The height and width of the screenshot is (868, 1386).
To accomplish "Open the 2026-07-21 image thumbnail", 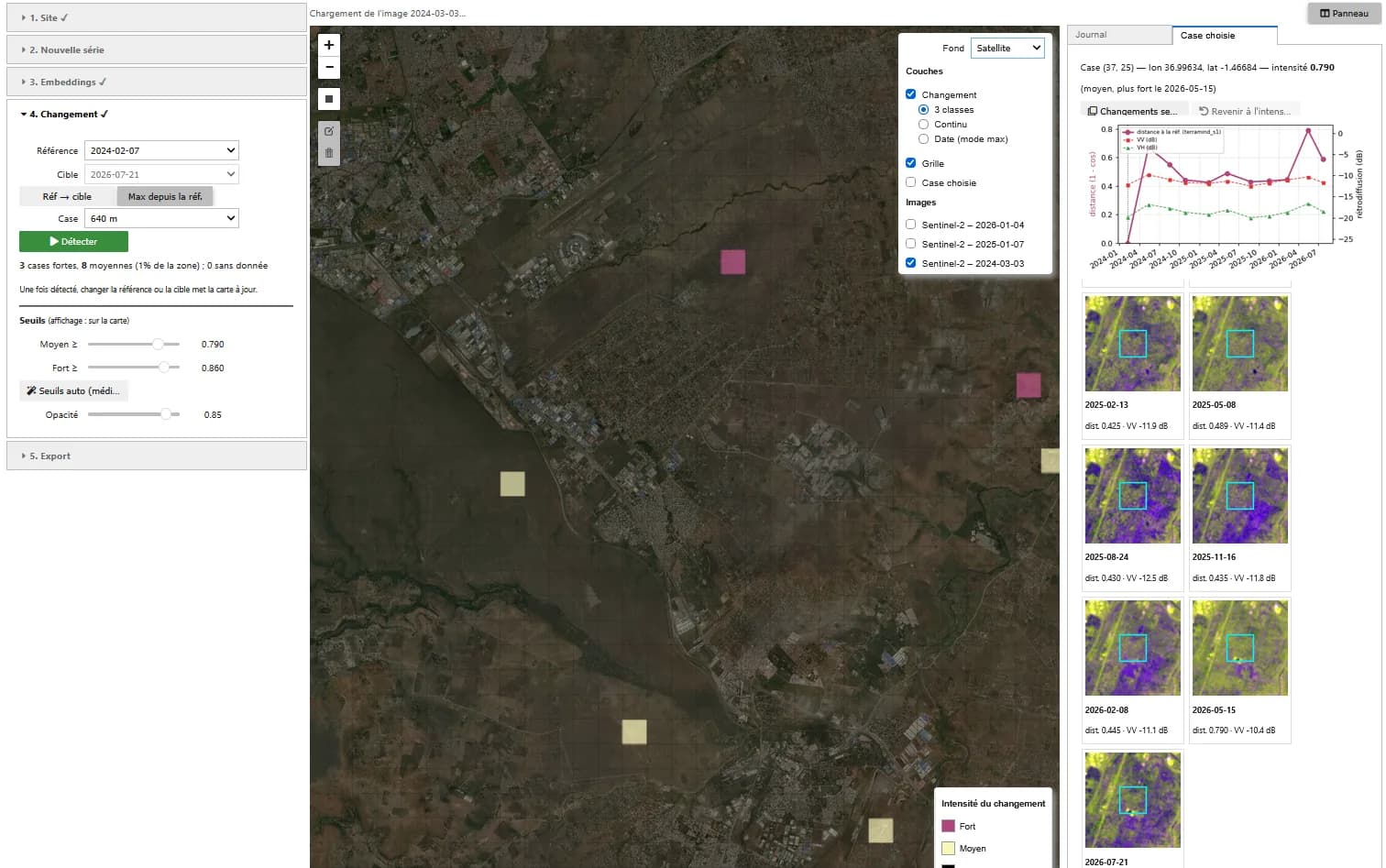I will pos(1133,800).
